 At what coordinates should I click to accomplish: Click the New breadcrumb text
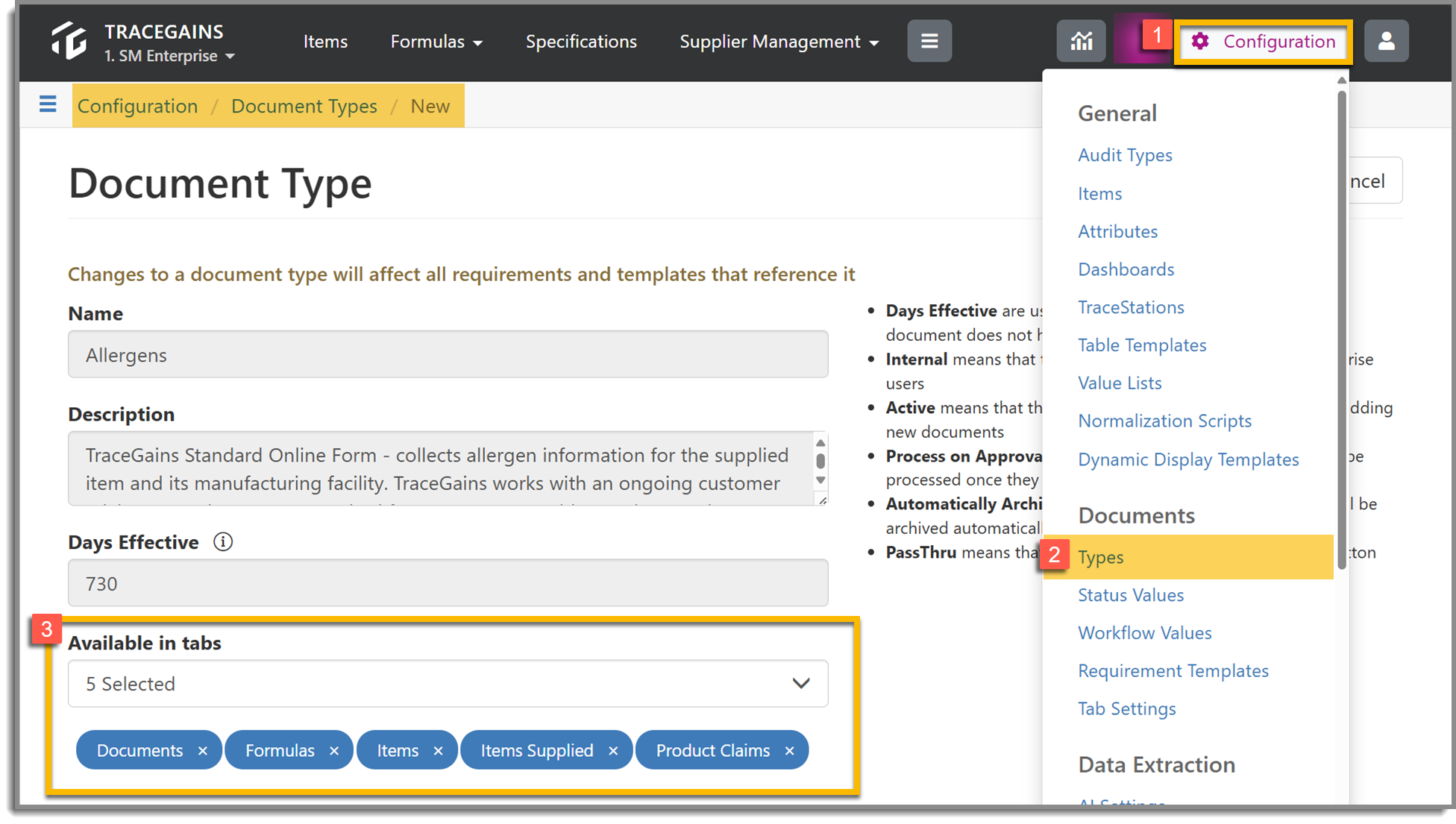(430, 106)
